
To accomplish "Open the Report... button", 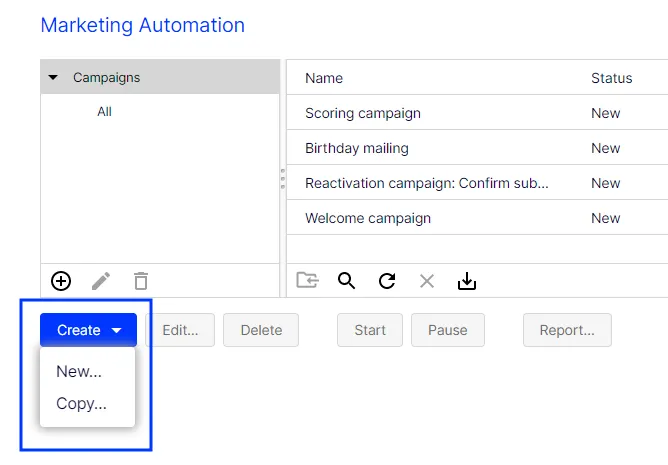I will click(567, 330).
